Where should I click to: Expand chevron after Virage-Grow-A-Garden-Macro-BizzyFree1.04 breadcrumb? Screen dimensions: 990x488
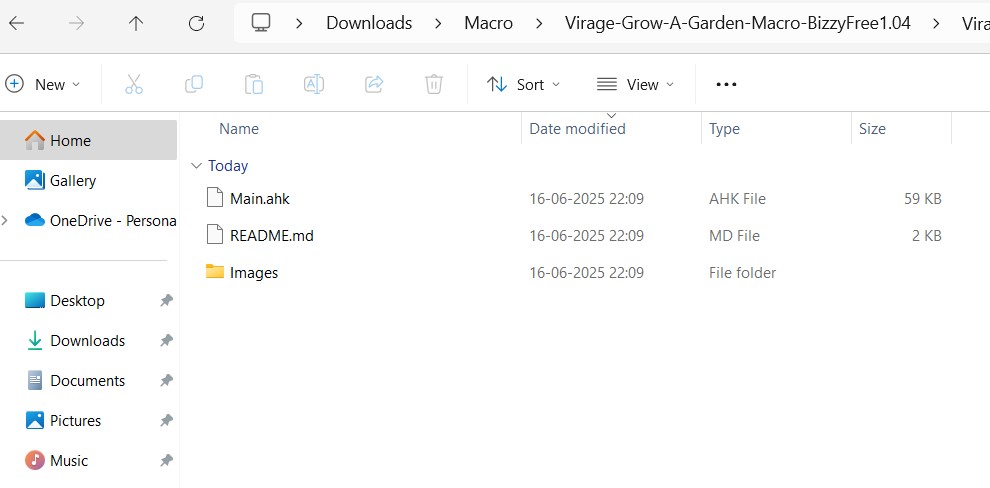click(936, 24)
